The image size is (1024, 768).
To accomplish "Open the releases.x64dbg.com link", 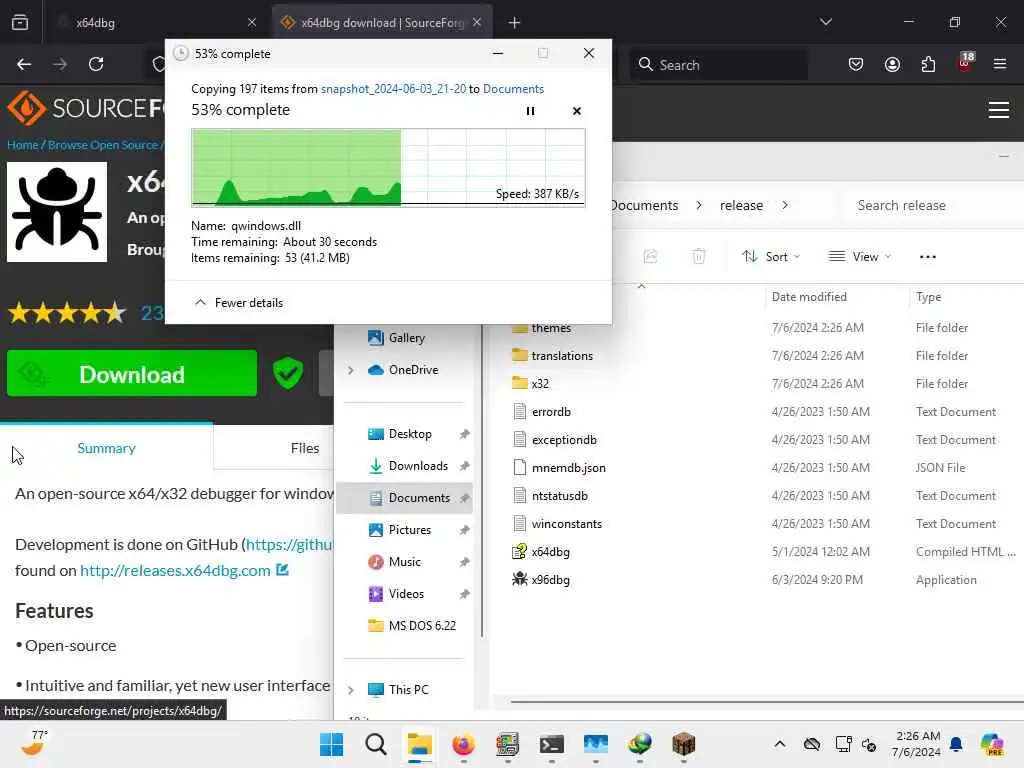I will coord(175,570).
